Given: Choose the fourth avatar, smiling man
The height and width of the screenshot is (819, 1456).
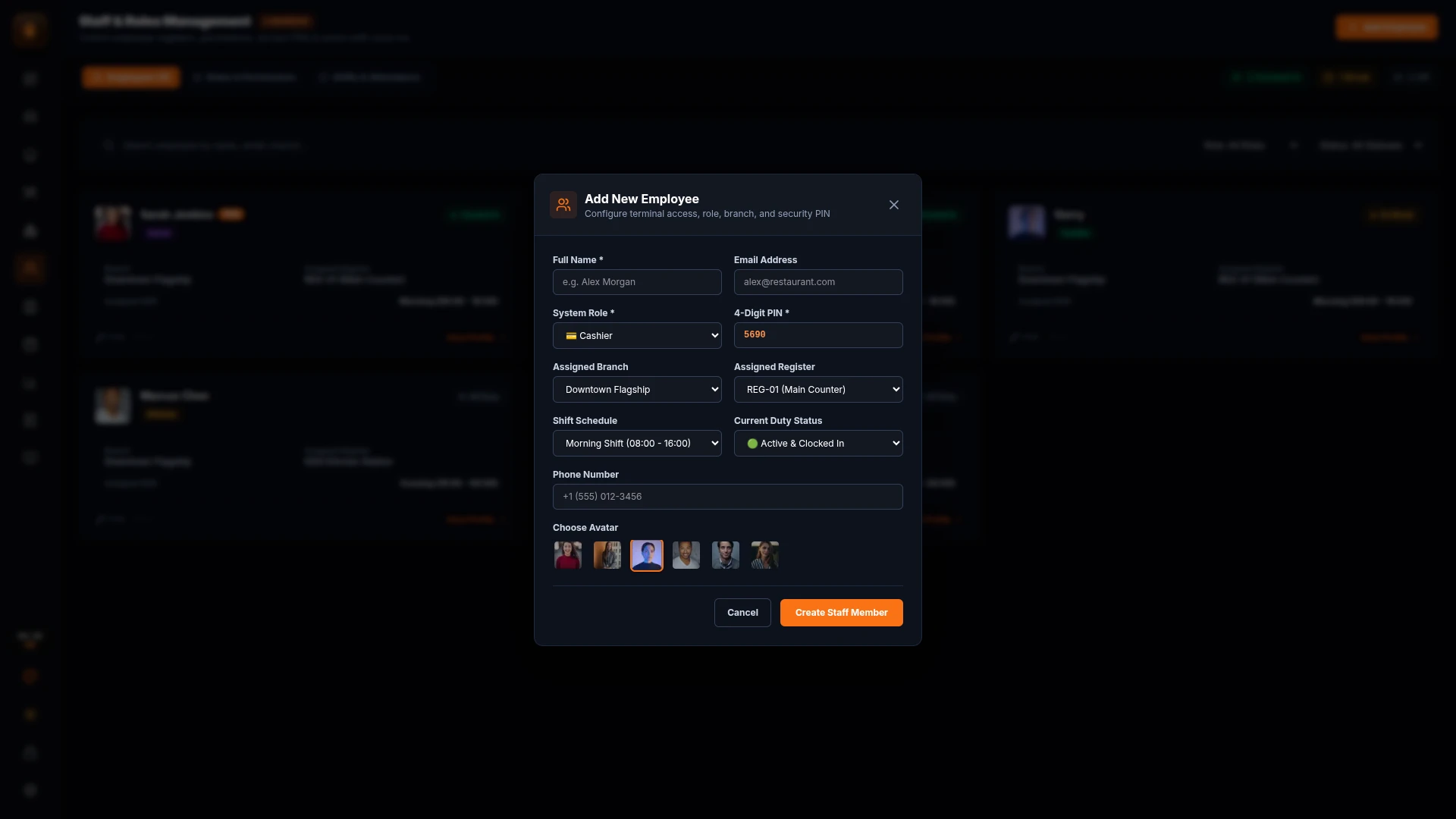Looking at the screenshot, I should pos(686,555).
